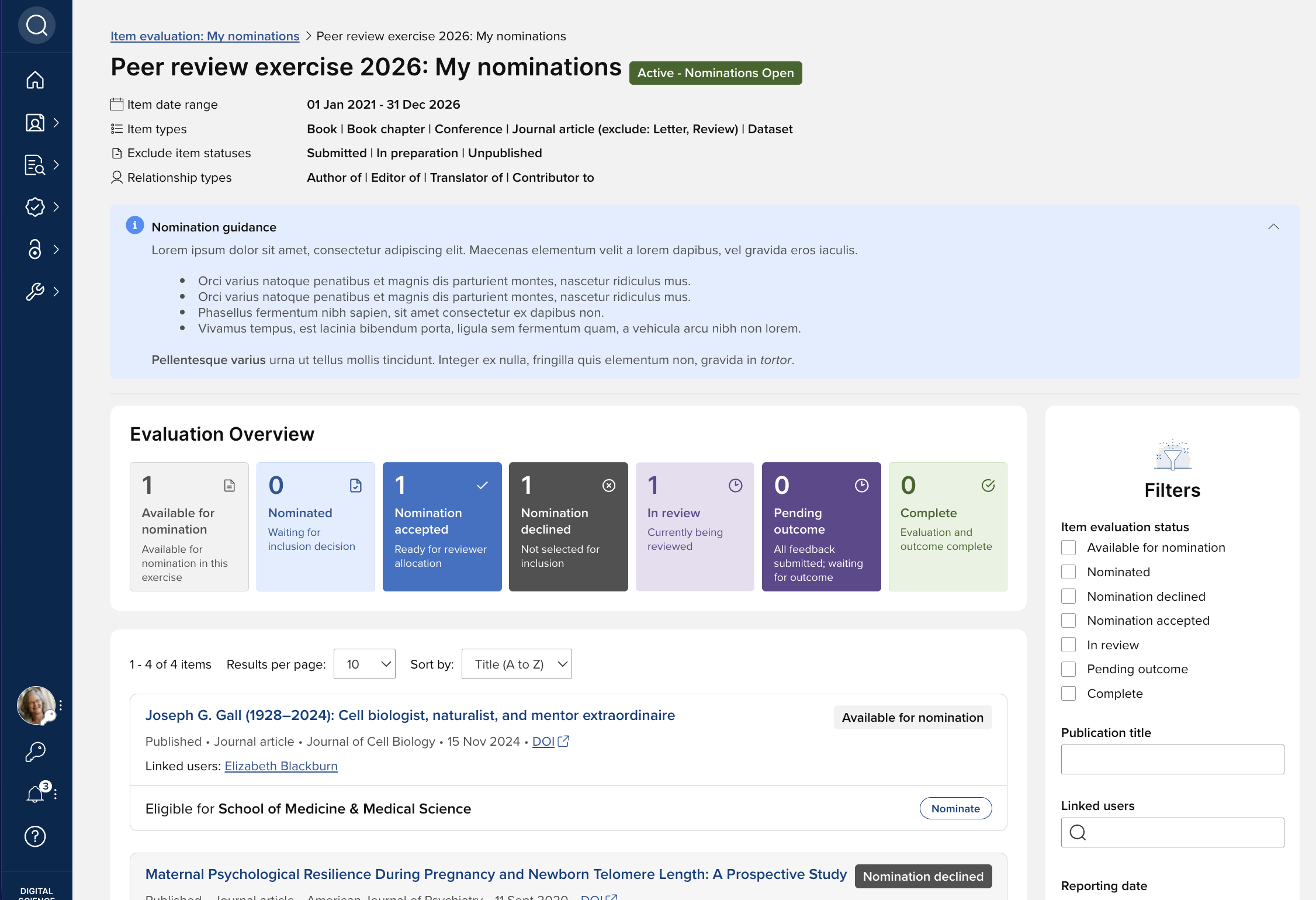
Task: Check the Available for nomination filter
Action: [x=1068, y=548]
